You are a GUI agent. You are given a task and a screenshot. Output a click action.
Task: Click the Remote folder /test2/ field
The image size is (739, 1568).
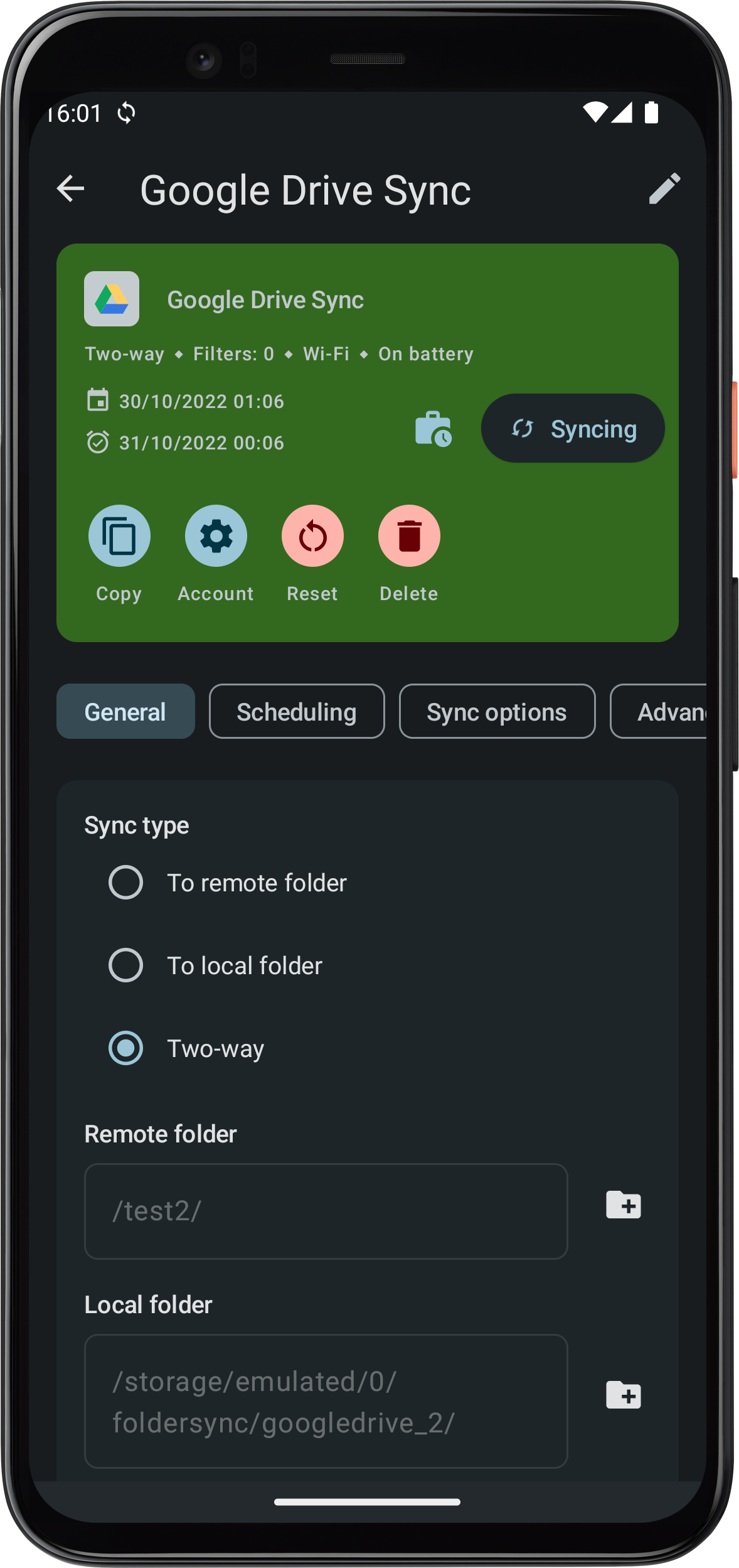point(326,1211)
